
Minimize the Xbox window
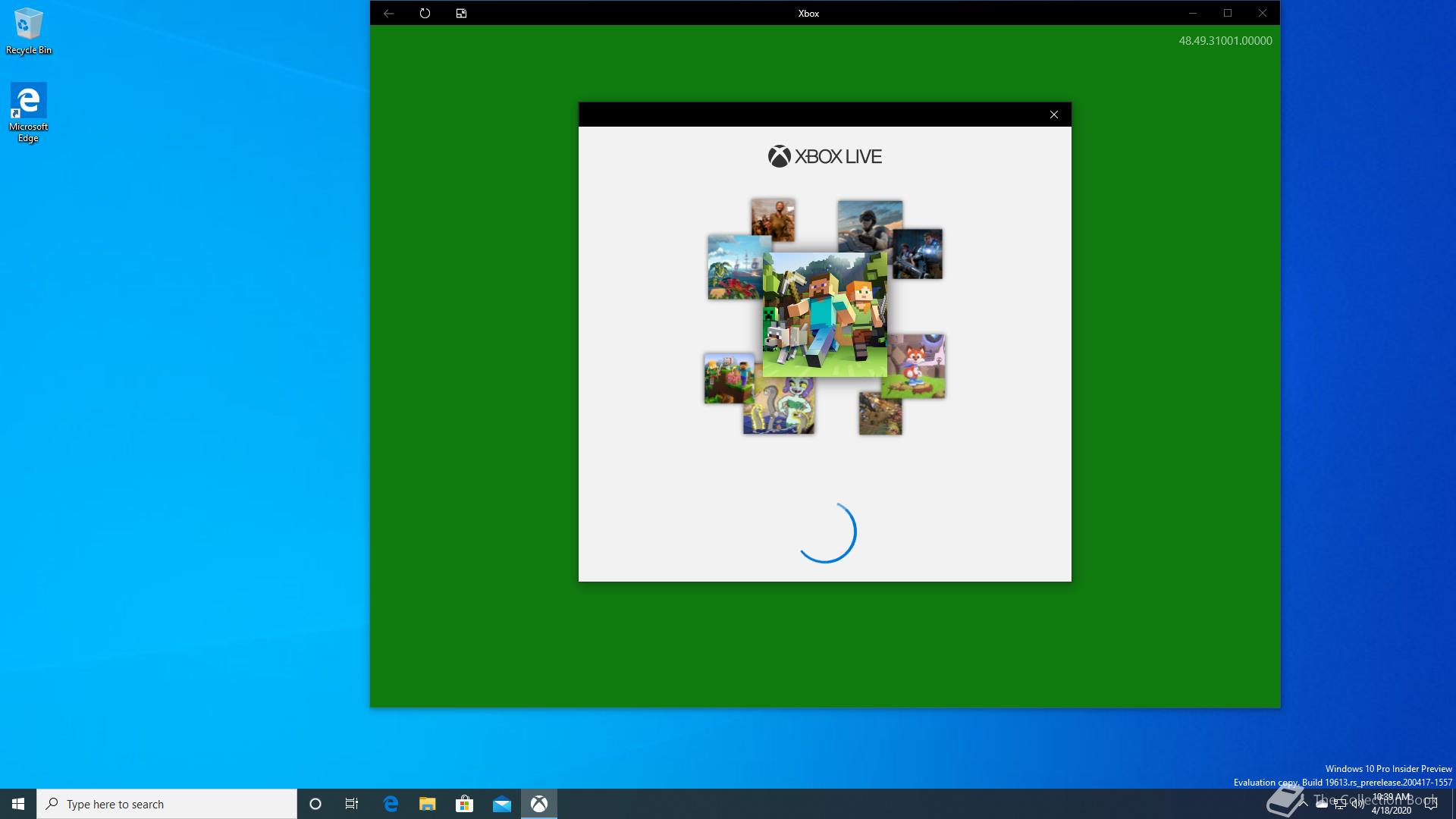click(x=1192, y=13)
